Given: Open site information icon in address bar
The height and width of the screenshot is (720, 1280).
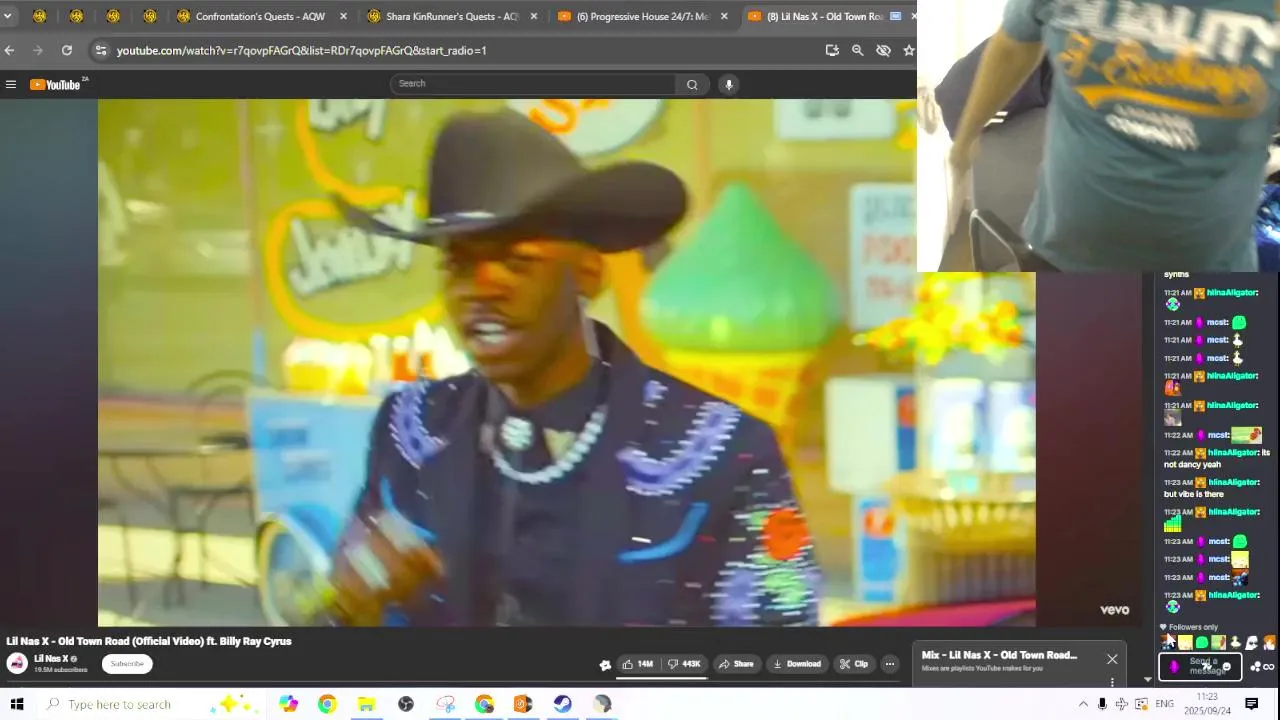Looking at the screenshot, I should coord(100,50).
